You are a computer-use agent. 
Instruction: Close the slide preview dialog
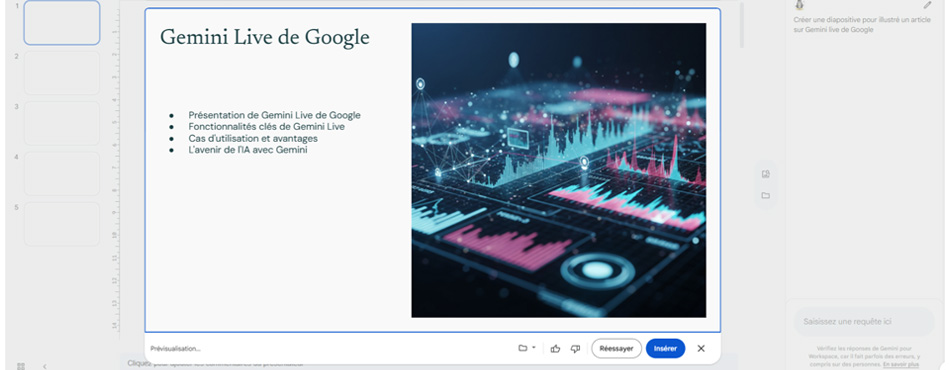tap(701, 348)
